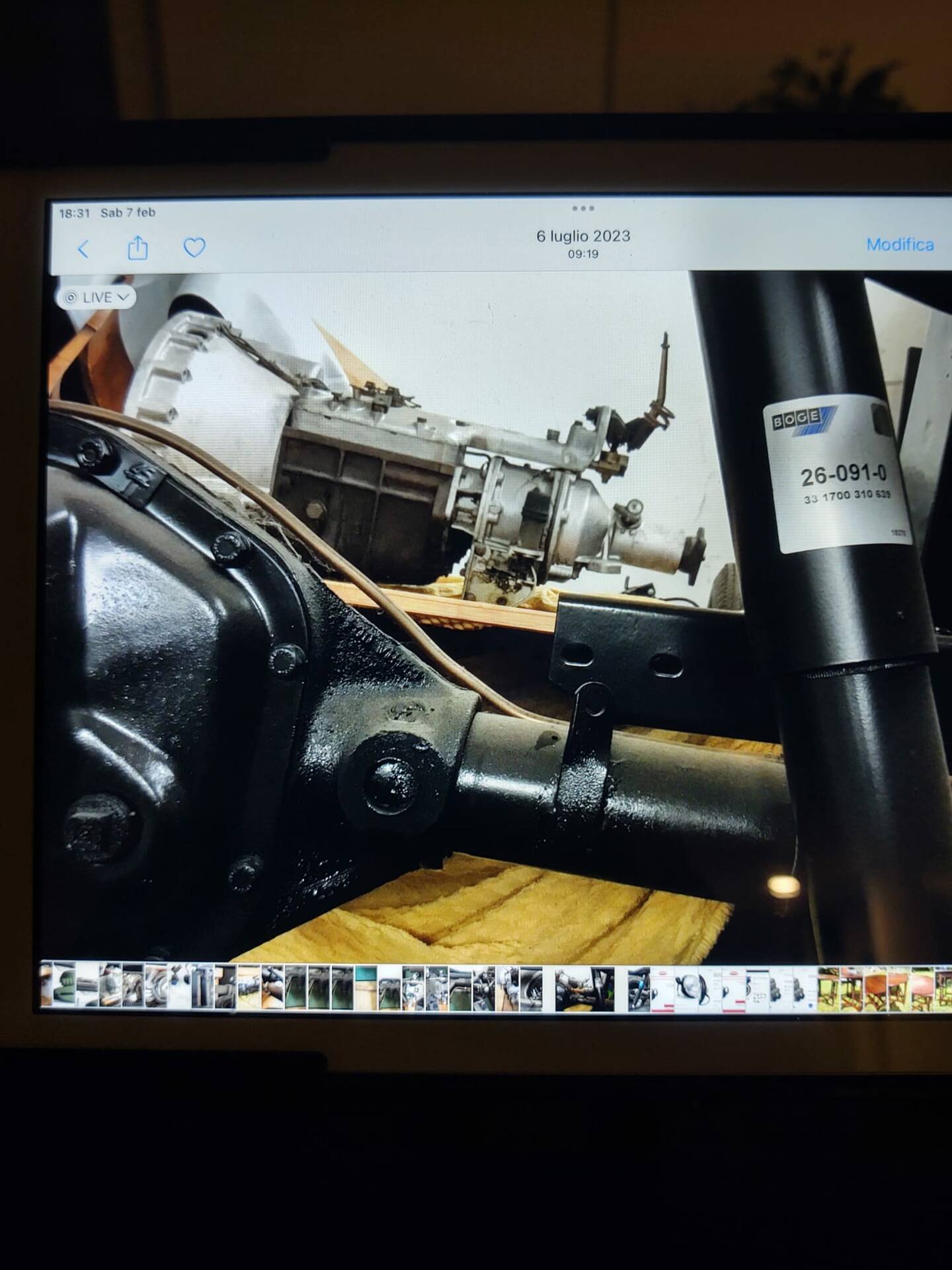Tap the three dots at top center
The height and width of the screenshot is (1270, 952).
[x=582, y=209]
